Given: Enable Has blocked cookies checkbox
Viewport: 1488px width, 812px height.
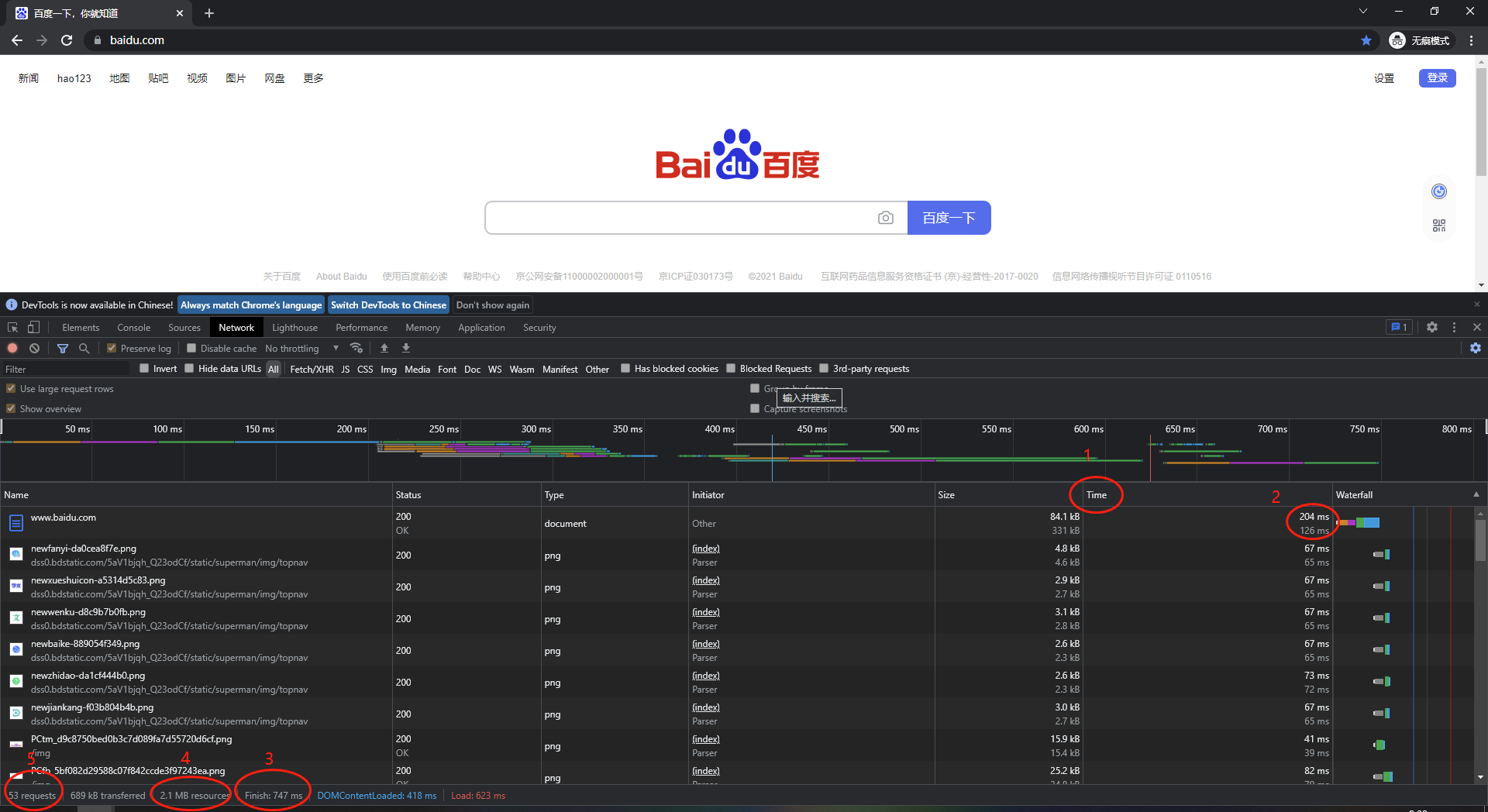Looking at the screenshot, I should coord(625,368).
